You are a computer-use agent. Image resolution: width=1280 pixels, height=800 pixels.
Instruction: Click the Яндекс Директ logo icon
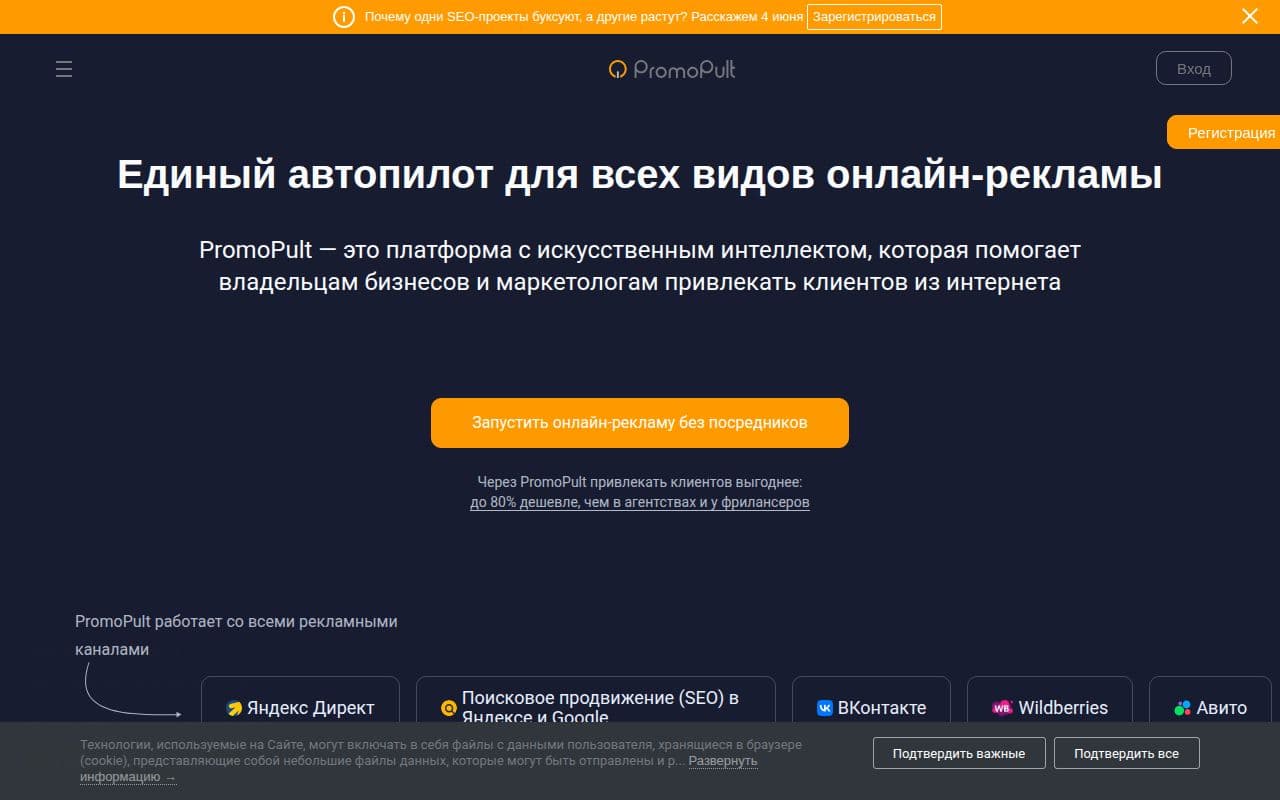pyautogui.click(x=235, y=708)
